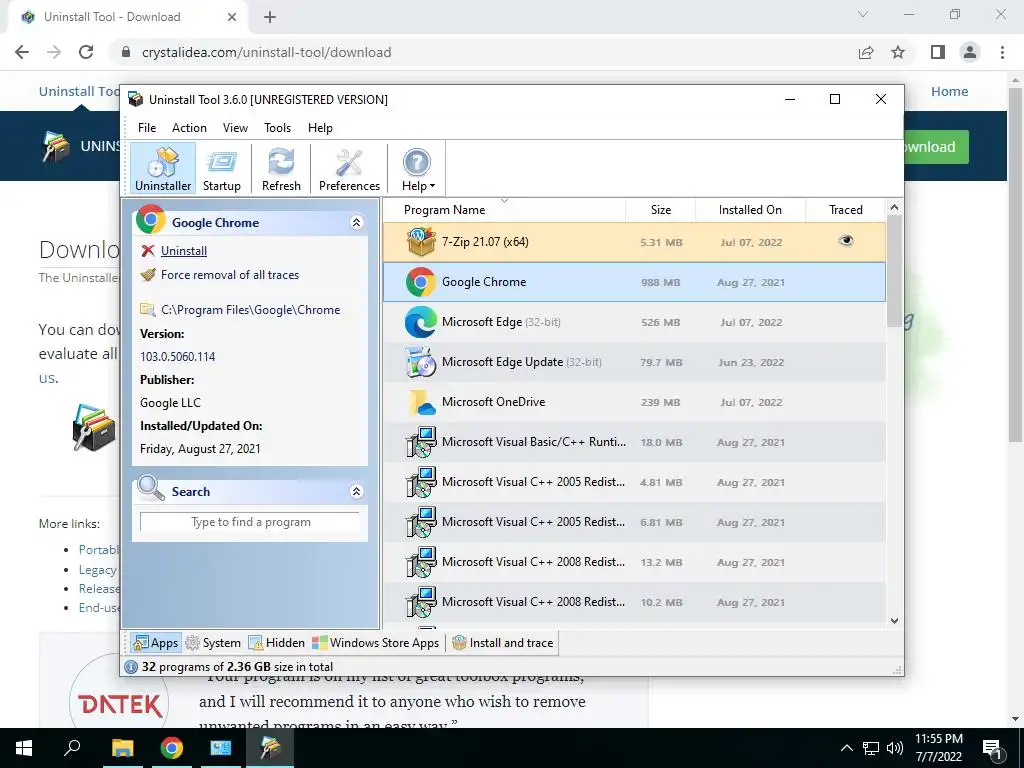This screenshot has width=1024, height=768.
Task: Open the Uninstaller toolbar section
Action: click(x=163, y=168)
